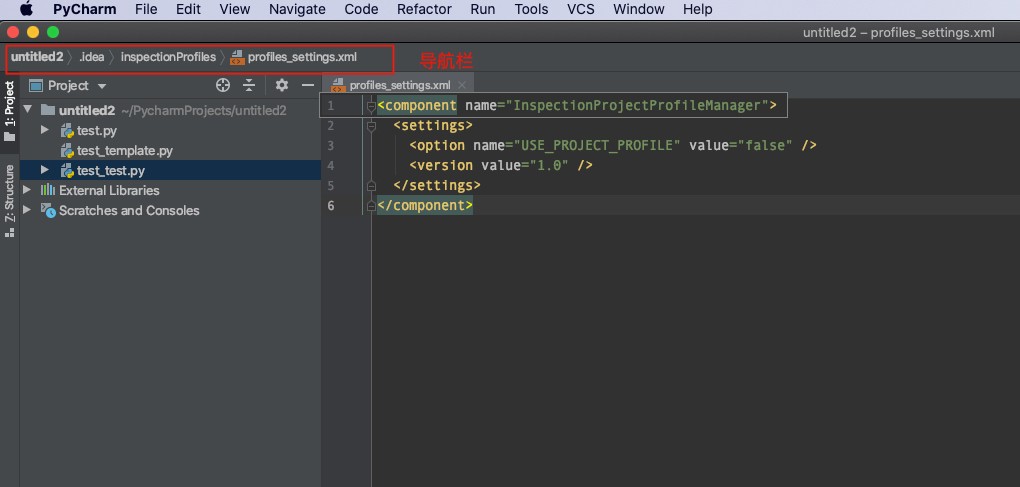Open the Tools menu
Image resolution: width=1020 pixels, height=487 pixels.
tap(531, 9)
